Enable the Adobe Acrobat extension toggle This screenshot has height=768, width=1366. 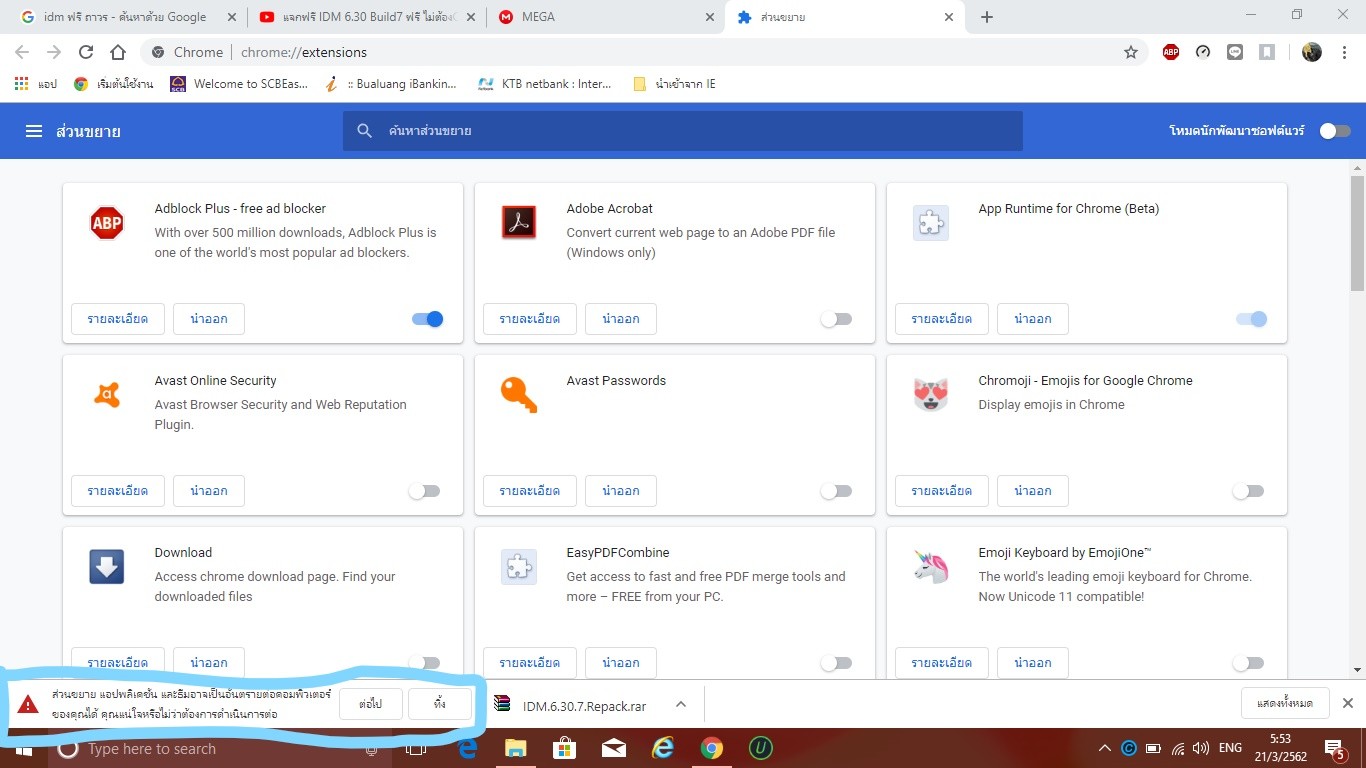coord(836,319)
